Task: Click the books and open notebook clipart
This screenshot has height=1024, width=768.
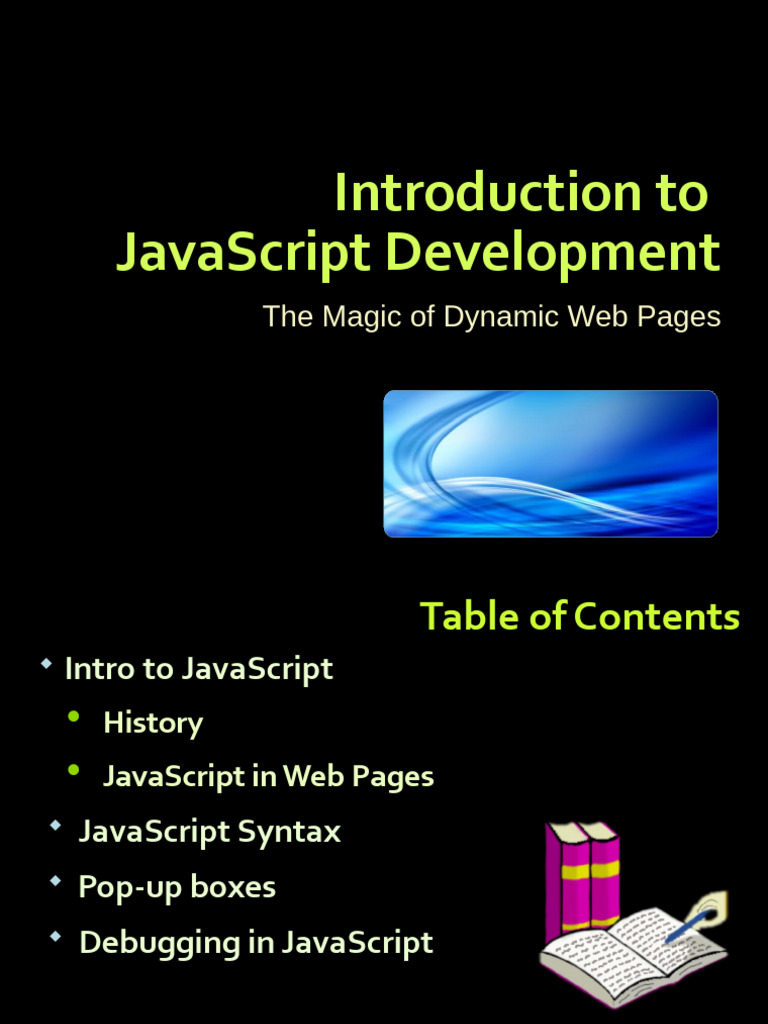Action: coord(633,916)
